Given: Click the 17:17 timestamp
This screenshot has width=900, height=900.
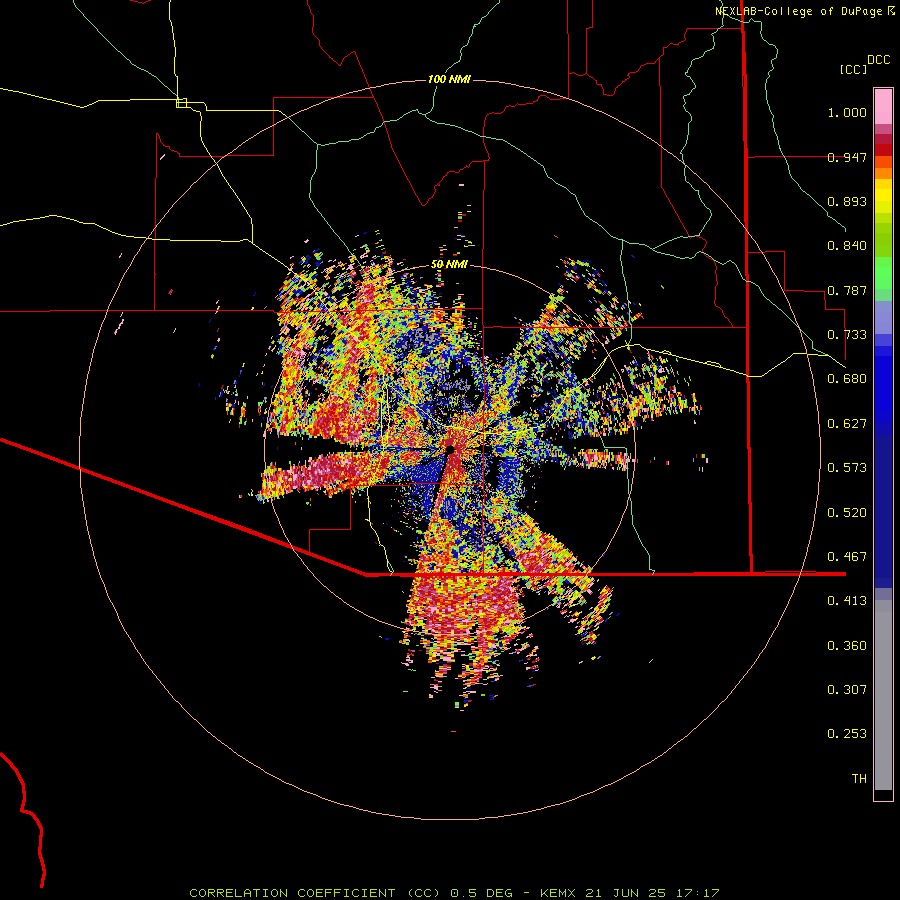Looking at the screenshot, I should [696, 893].
